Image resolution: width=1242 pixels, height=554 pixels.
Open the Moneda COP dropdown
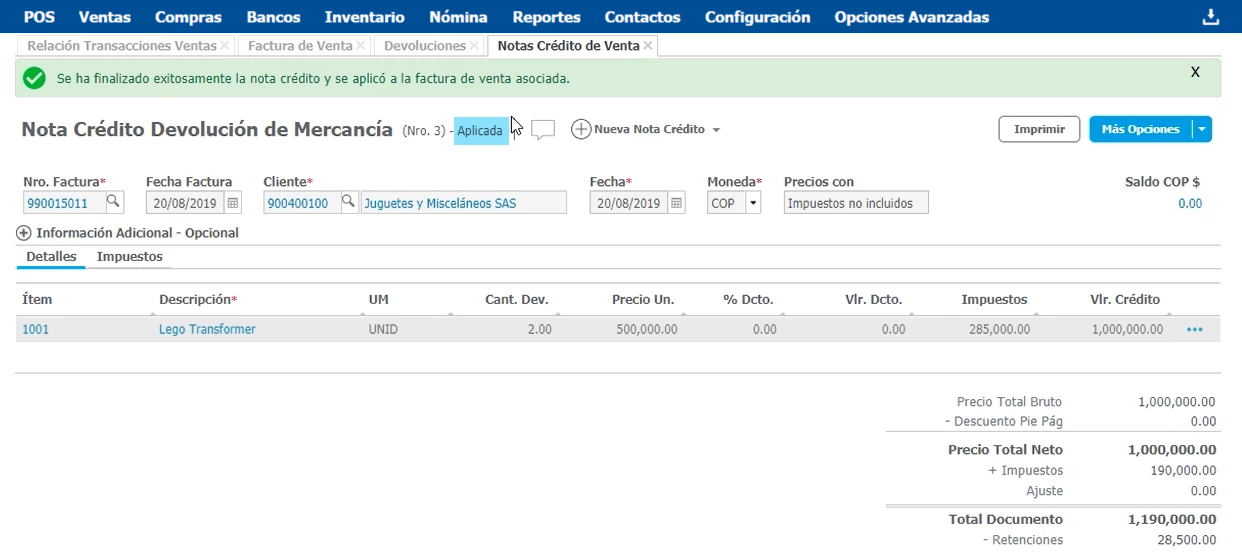[751, 203]
